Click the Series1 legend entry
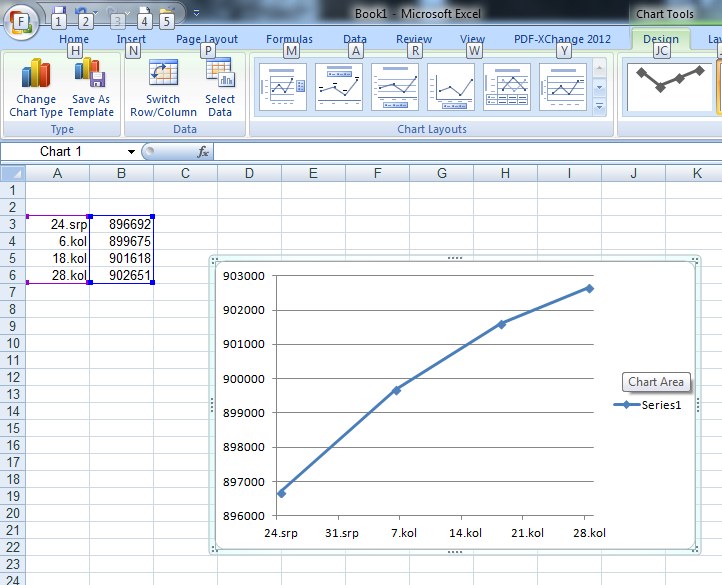Image resolution: width=722 pixels, height=585 pixels. [x=647, y=405]
